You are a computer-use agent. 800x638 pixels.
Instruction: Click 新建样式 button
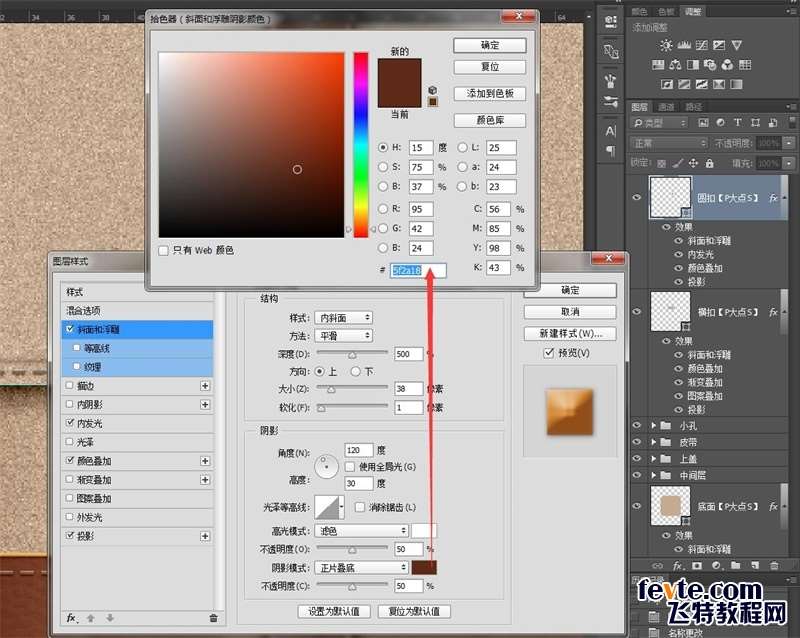tap(570, 333)
